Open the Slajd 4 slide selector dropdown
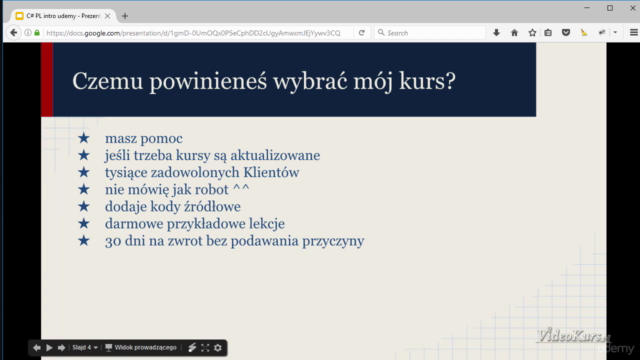 85,348
